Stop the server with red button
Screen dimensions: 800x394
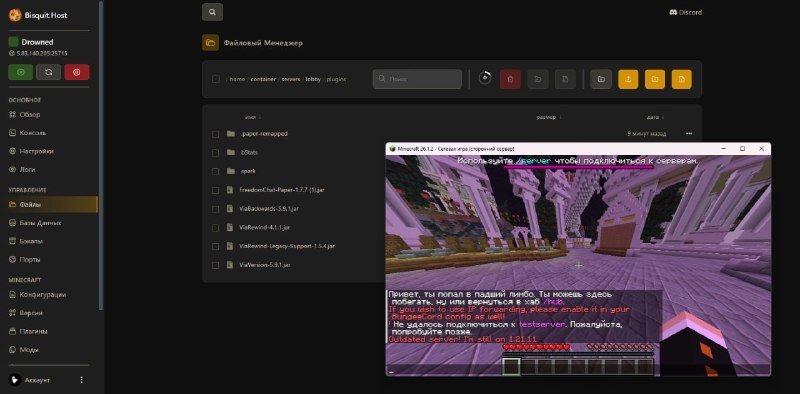click(77, 72)
